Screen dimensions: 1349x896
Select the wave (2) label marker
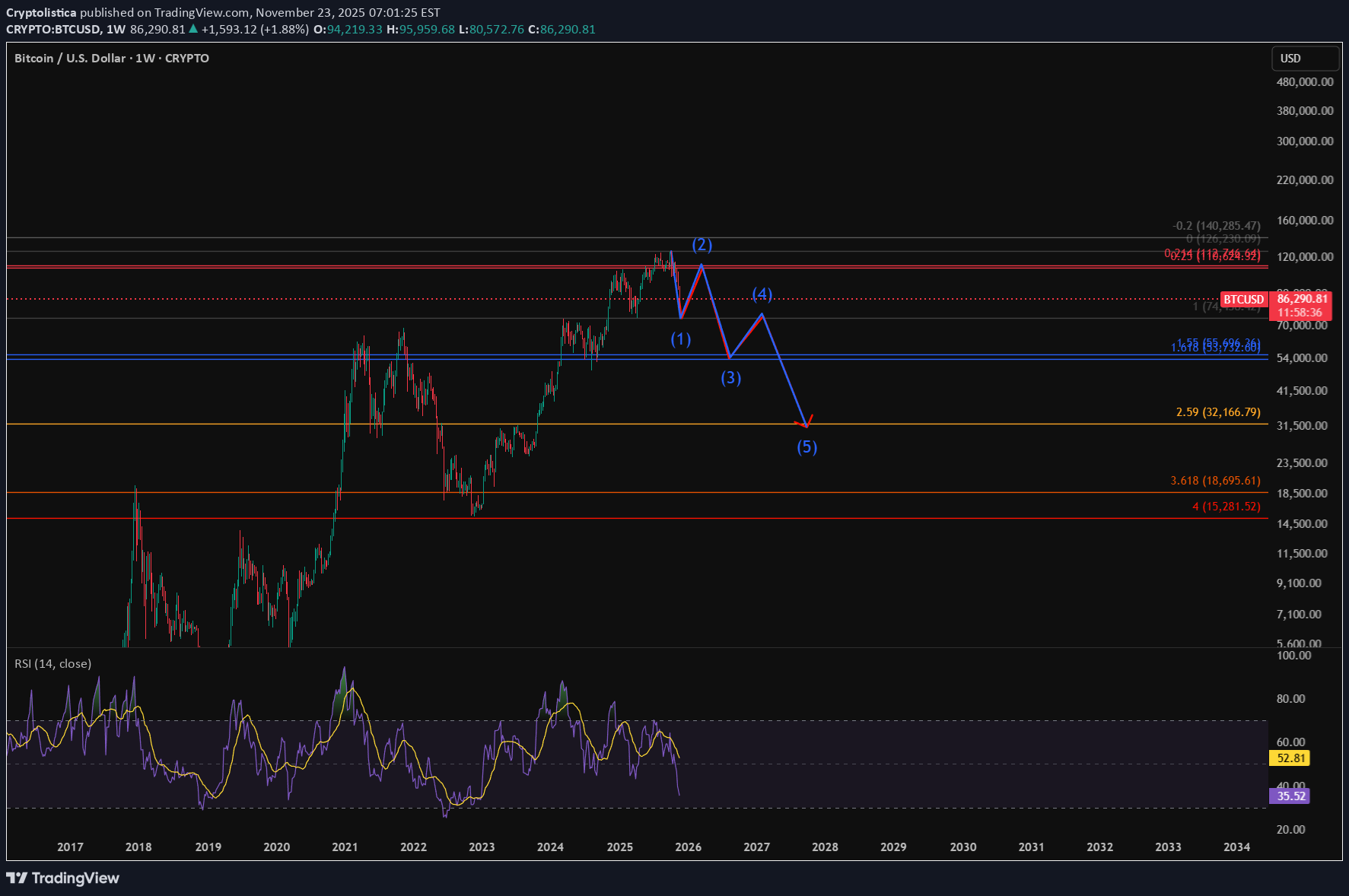(702, 245)
